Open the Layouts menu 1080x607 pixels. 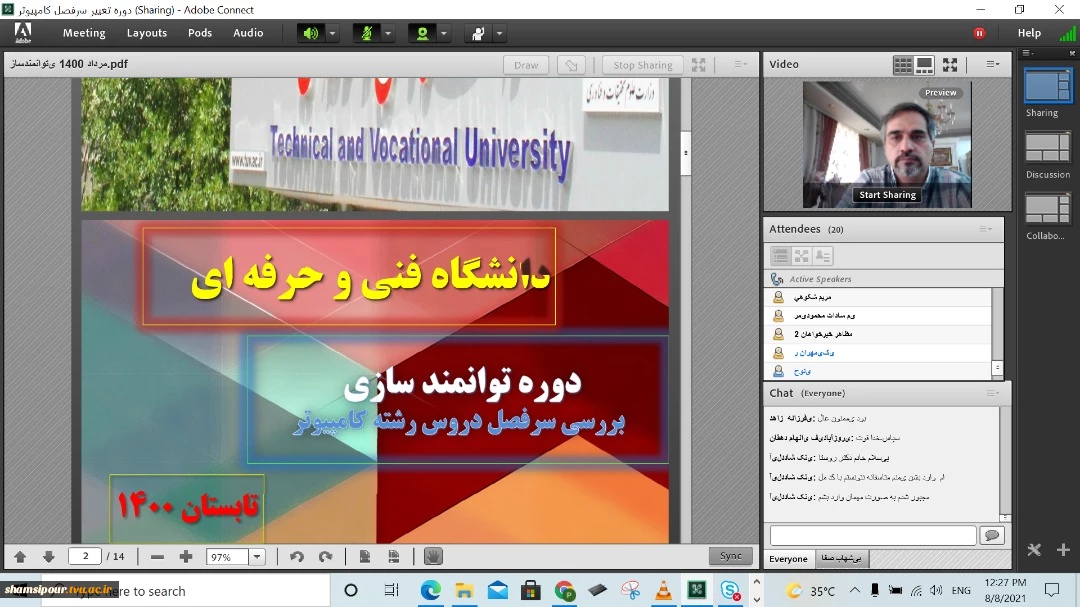tap(147, 32)
